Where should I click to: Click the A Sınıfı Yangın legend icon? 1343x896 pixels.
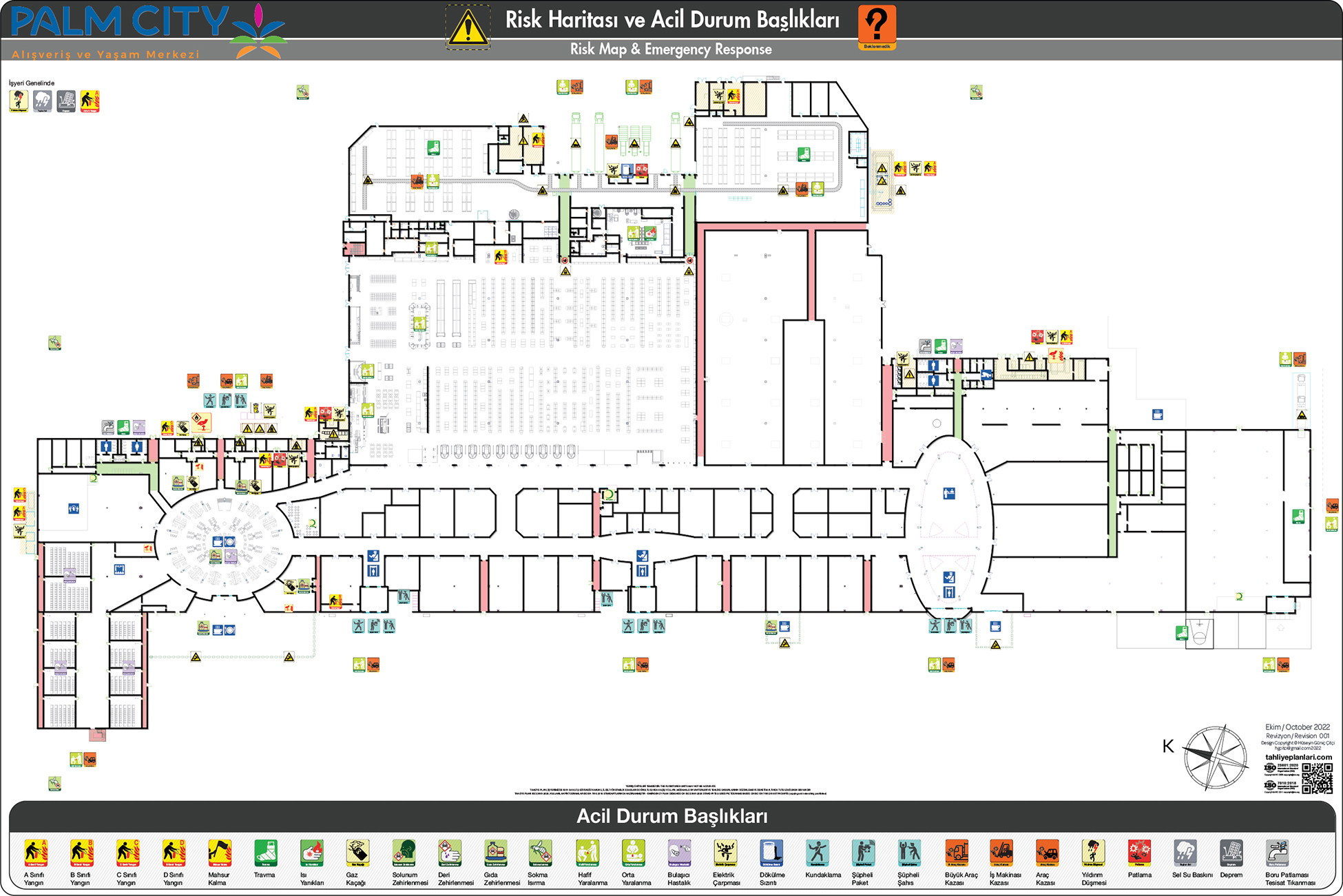35,853
